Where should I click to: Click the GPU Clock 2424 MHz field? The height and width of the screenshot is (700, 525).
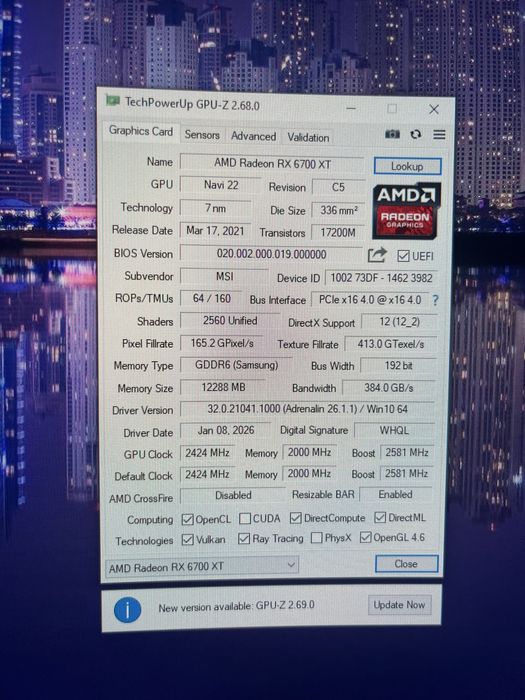click(207, 453)
